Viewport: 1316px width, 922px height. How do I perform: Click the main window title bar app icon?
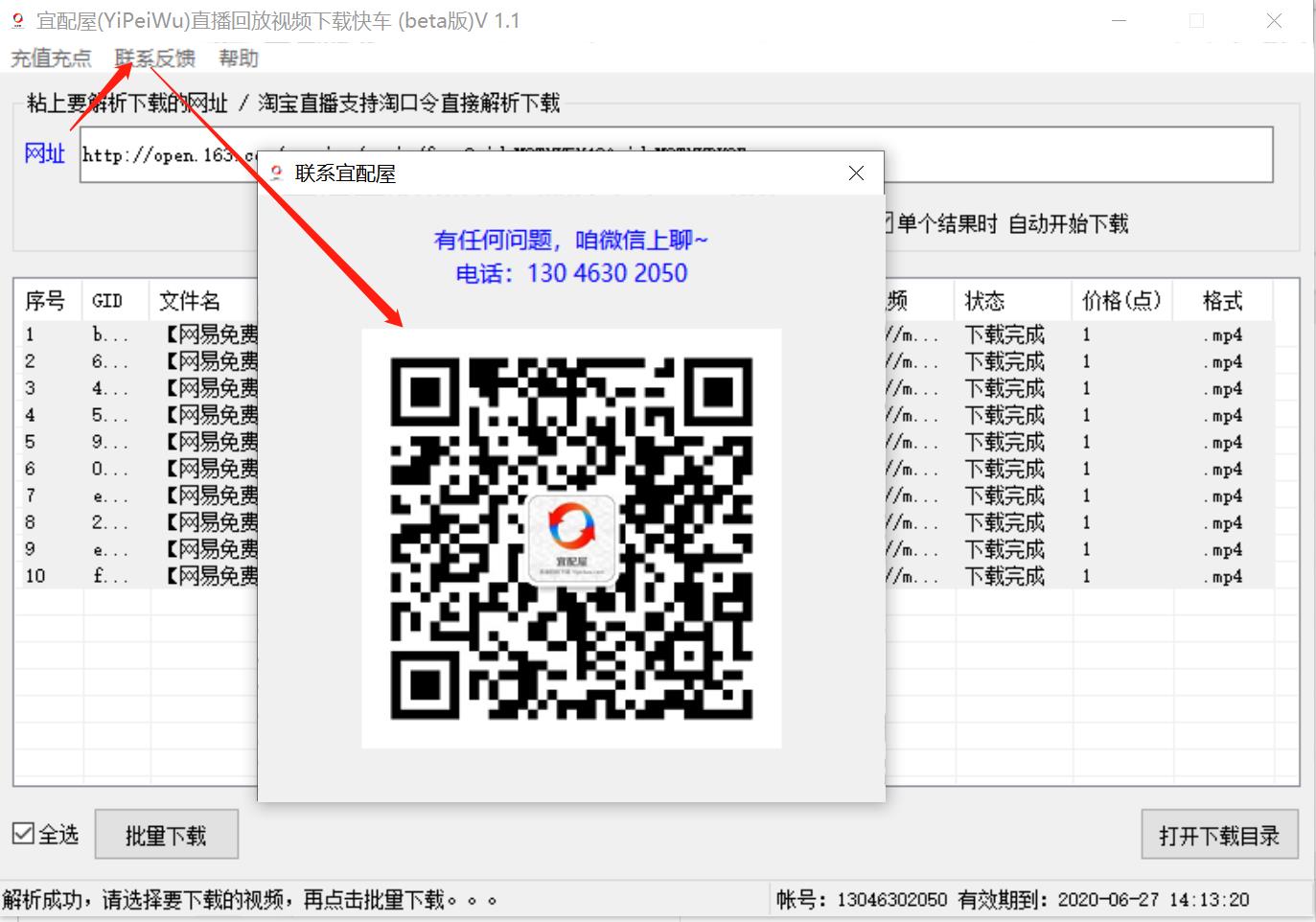tap(17, 20)
